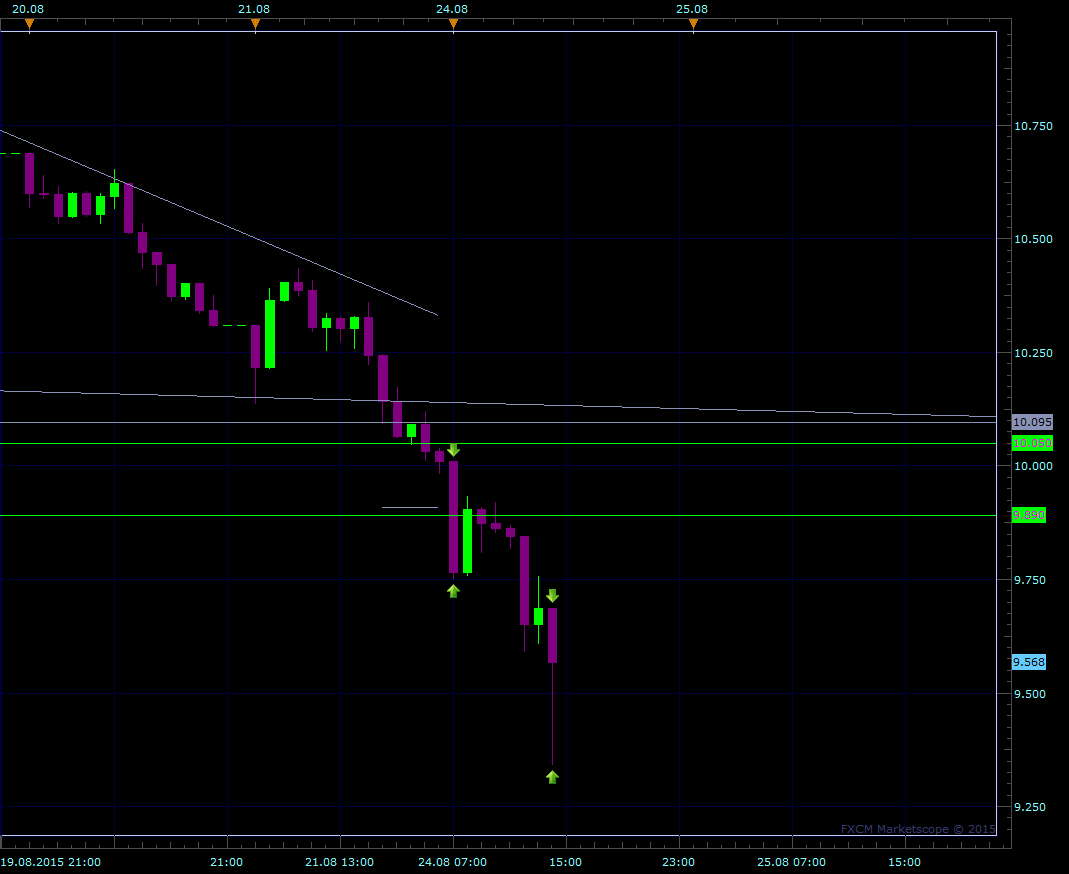The image size is (1069, 874).
Task: Click the 9.250 price axis label
Action: coord(1033,808)
